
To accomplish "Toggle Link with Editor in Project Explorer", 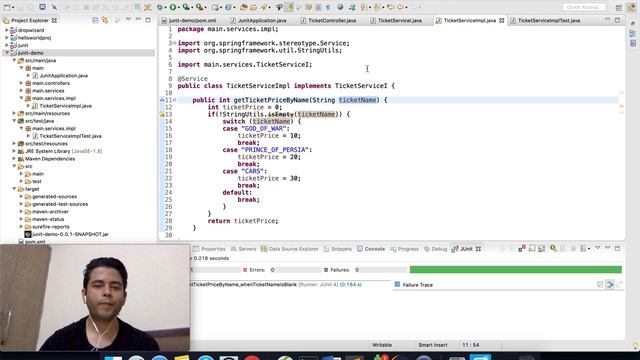I will (105, 20).
